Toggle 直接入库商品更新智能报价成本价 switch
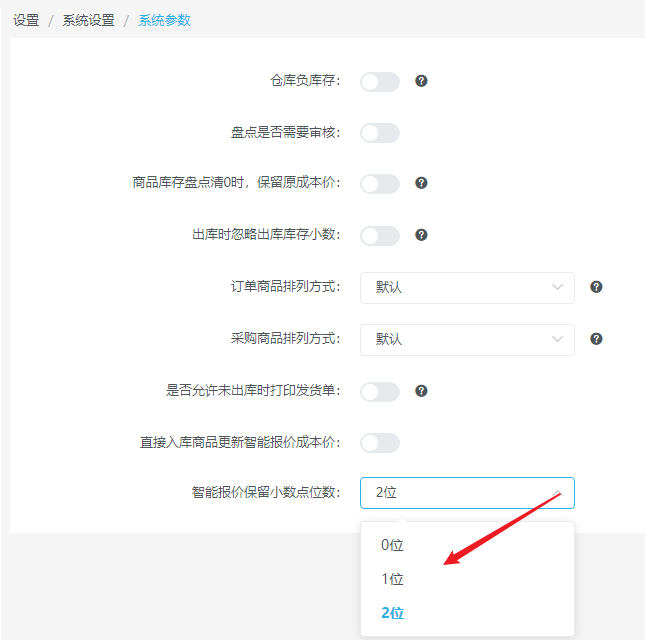This screenshot has height=640, width=645. (x=380, y=443)
